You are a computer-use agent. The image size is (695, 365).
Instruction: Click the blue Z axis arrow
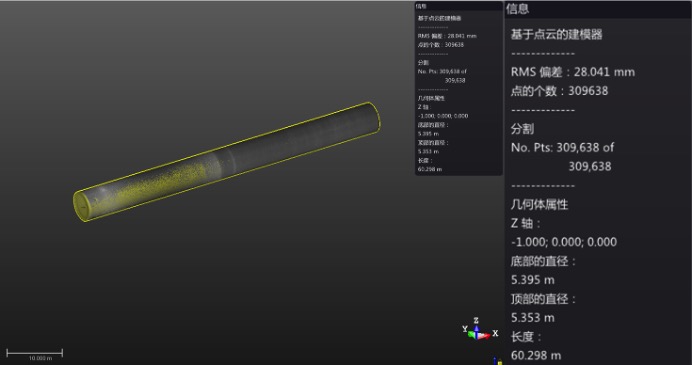(x=476, y=330)
